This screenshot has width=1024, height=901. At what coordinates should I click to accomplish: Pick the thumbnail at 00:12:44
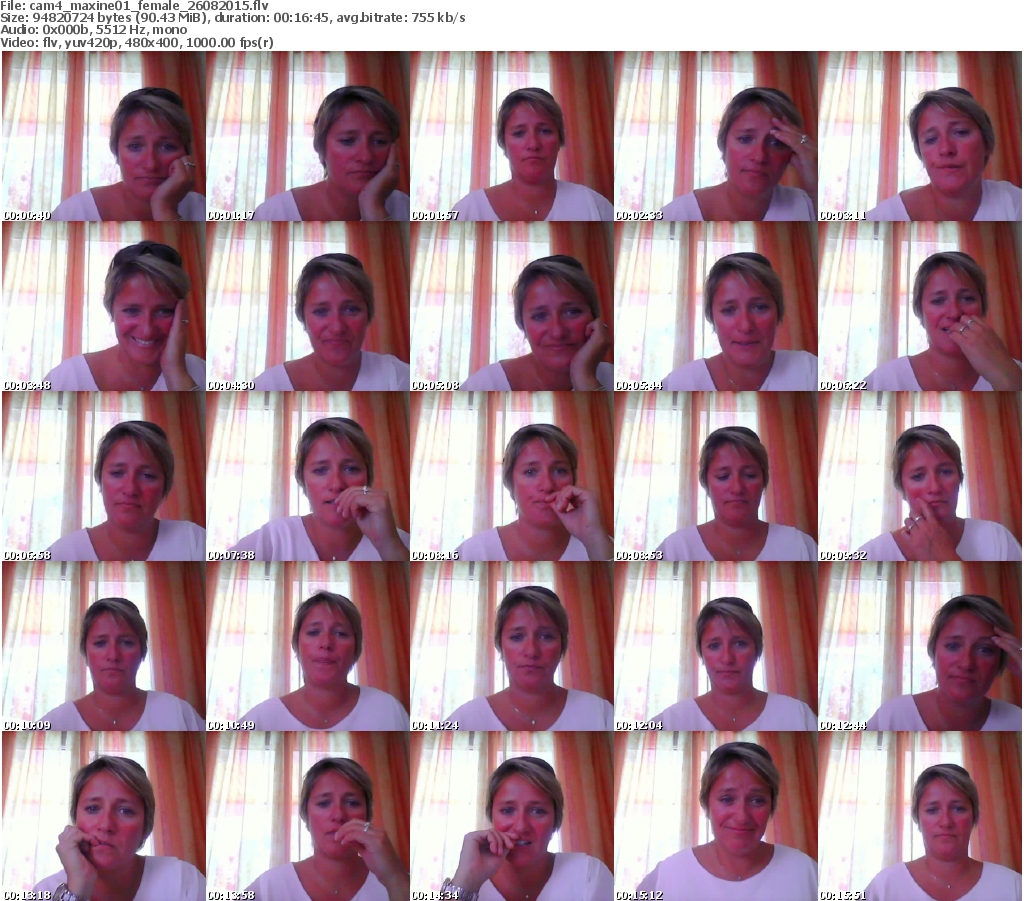click(x=920, y=646)
